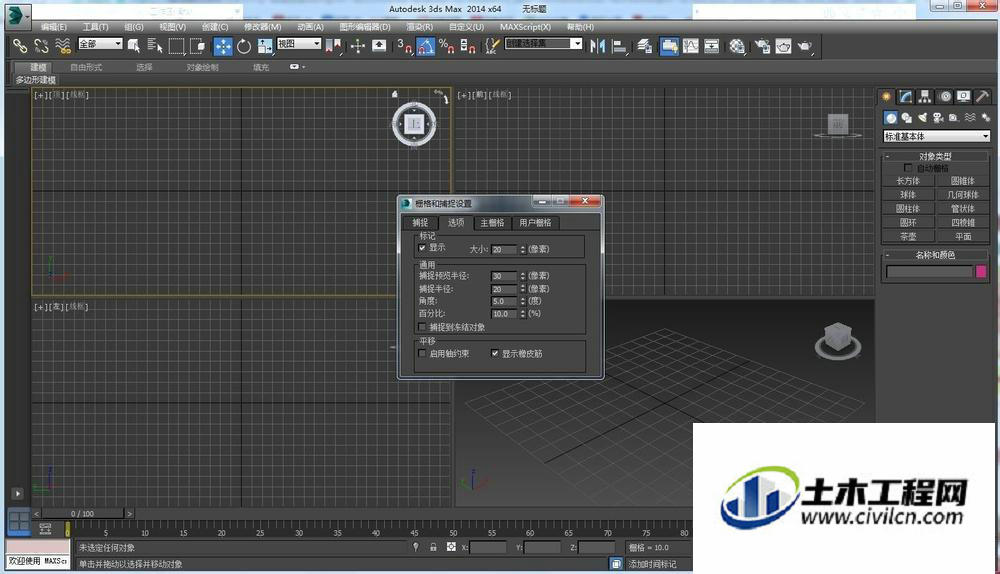This screenshot has width=1000, height=574.
Task: Click the 0 / 100 time slider
Action: pyautogui.click(x=82, y=513)
